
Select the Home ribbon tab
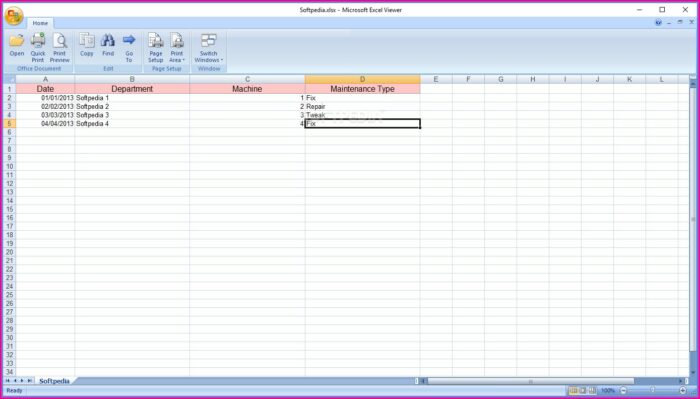[40, 23]
